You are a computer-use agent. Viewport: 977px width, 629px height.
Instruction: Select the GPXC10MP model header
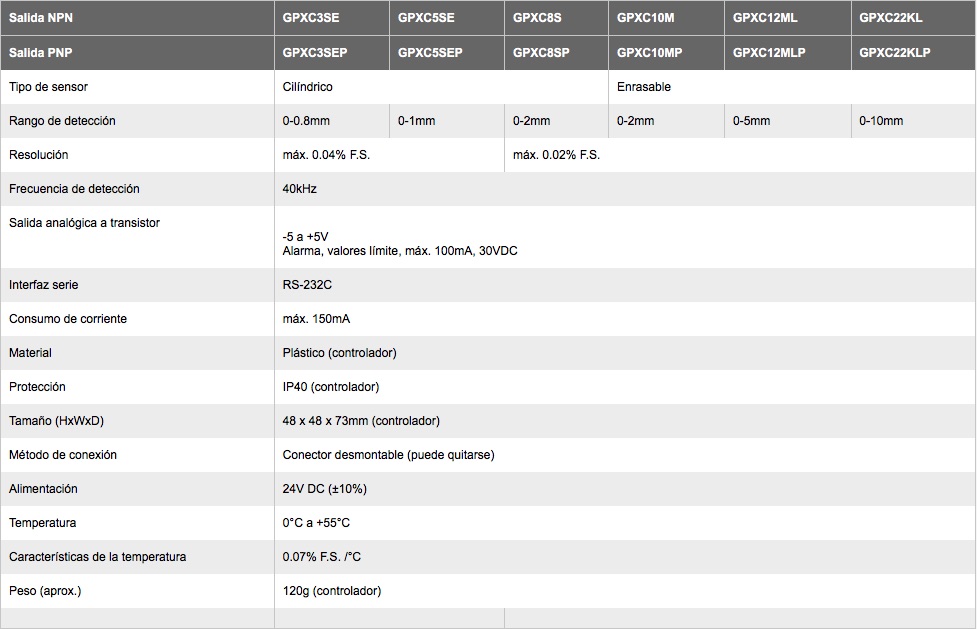[666, 52]
